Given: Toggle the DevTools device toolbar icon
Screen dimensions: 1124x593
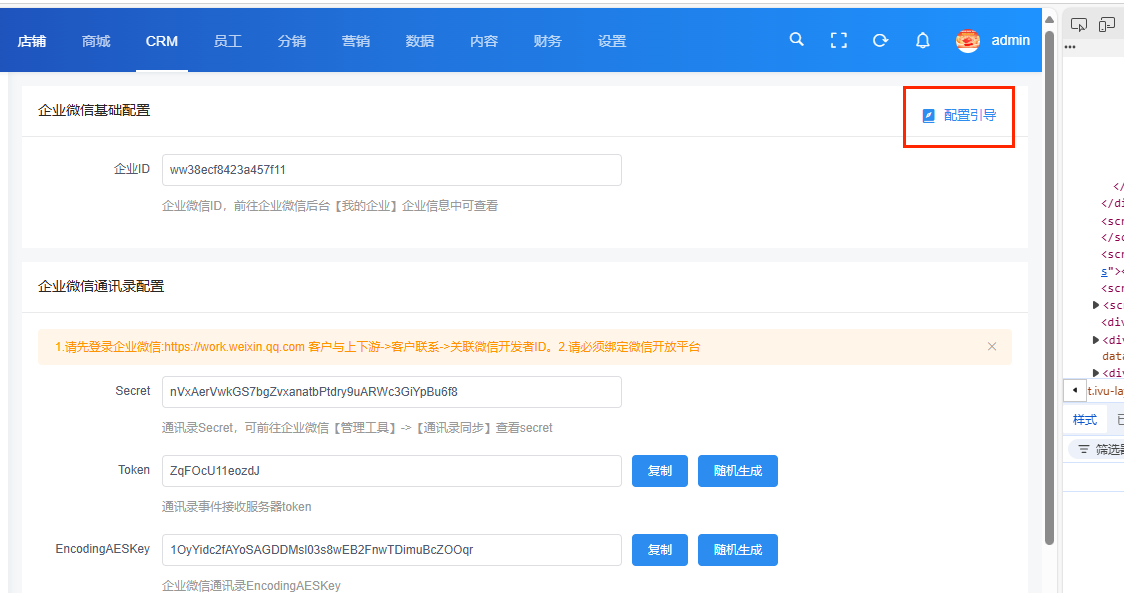Looking at the screenshot, I should pos(1108,25).
